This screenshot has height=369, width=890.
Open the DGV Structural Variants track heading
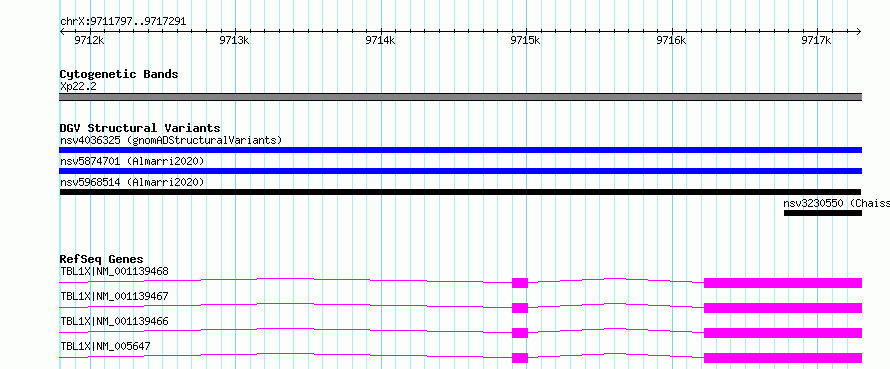pyautogui.click(x=140, y=128)
